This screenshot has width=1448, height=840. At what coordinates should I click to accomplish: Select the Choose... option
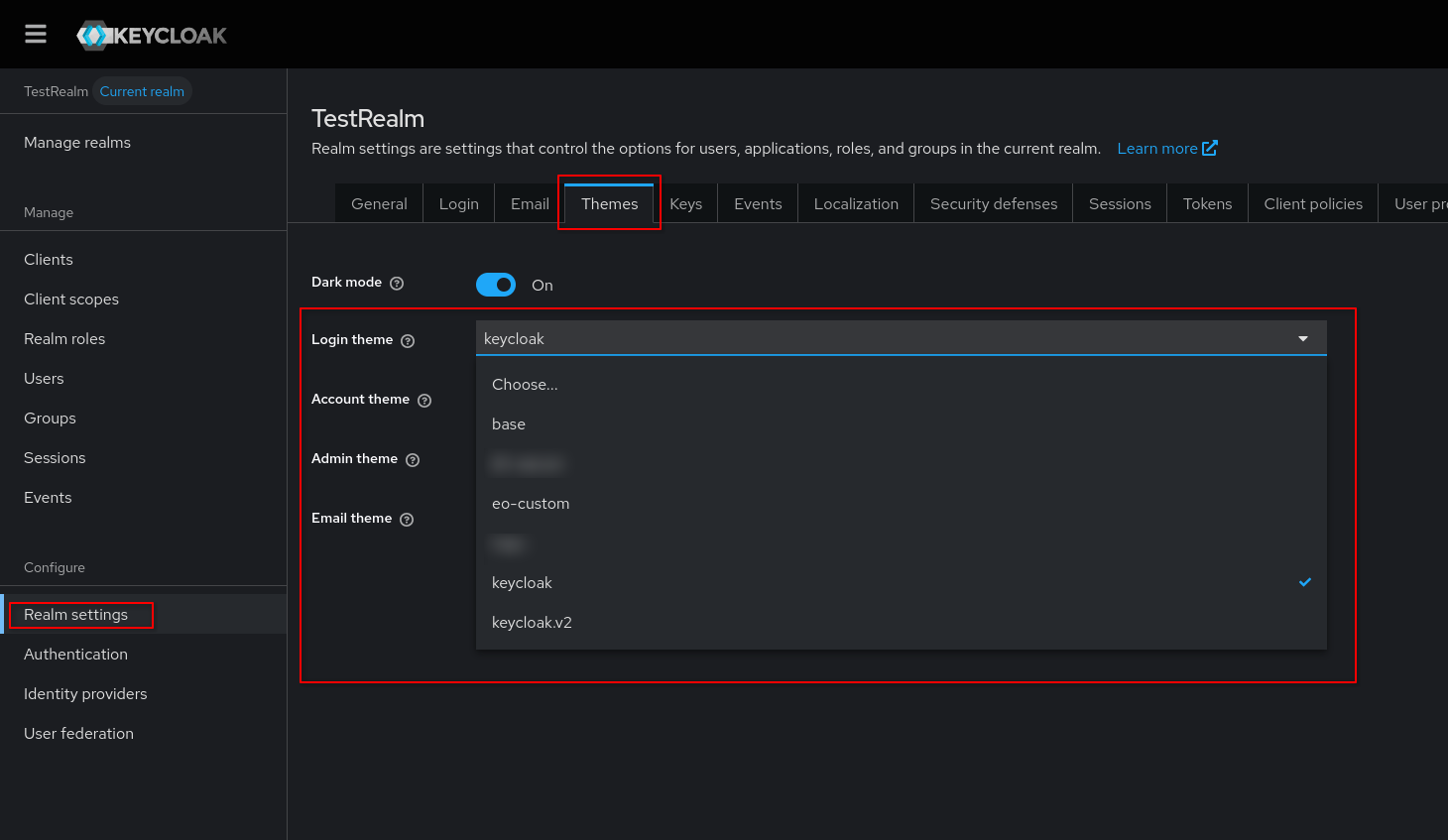coord(901,385)
